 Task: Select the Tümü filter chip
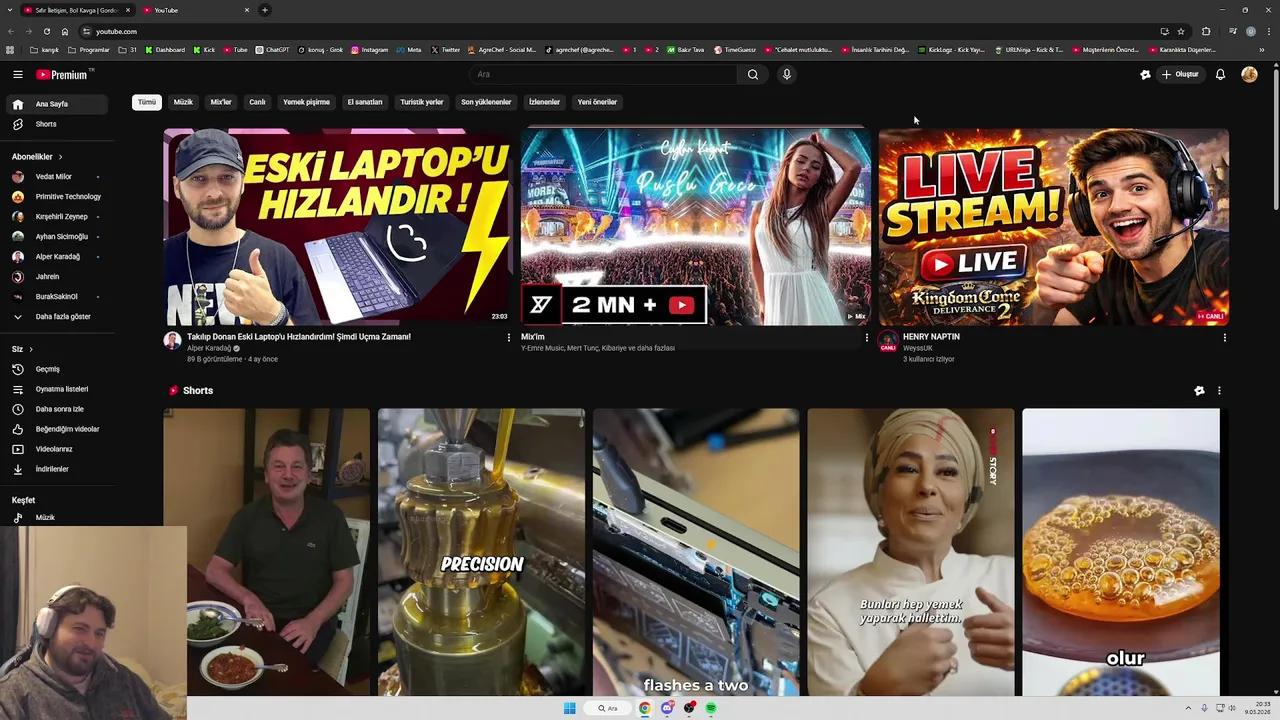coord(147,102)
